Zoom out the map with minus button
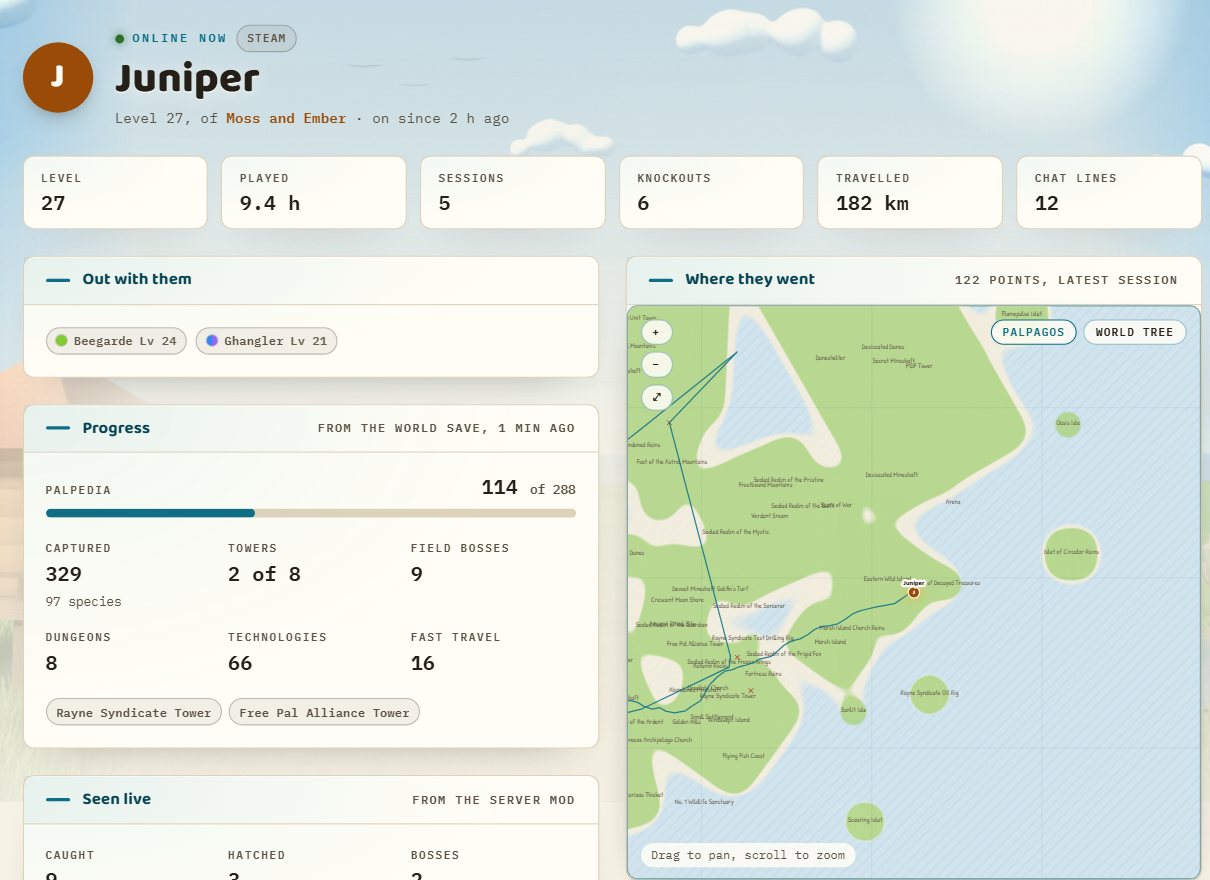The image size is (1210, 880). tap(656, 365)
